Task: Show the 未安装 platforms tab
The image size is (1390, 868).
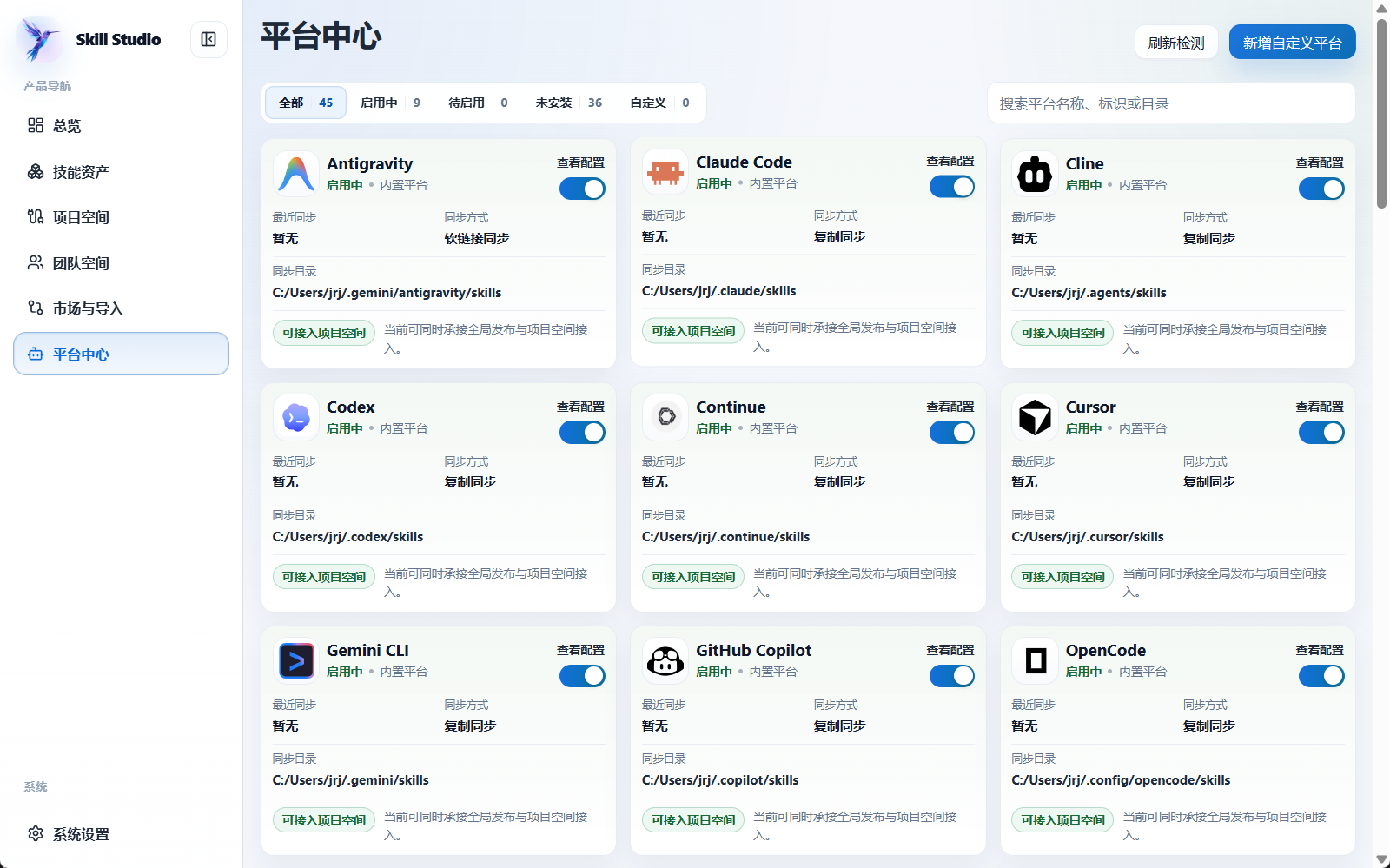Action: pos(569,103)
